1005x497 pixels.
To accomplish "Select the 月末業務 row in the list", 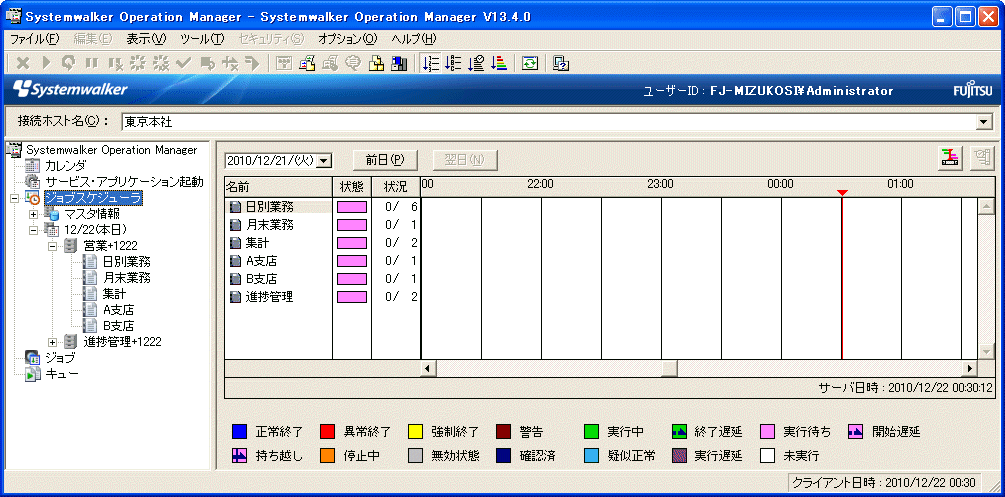I will (270, 225).
